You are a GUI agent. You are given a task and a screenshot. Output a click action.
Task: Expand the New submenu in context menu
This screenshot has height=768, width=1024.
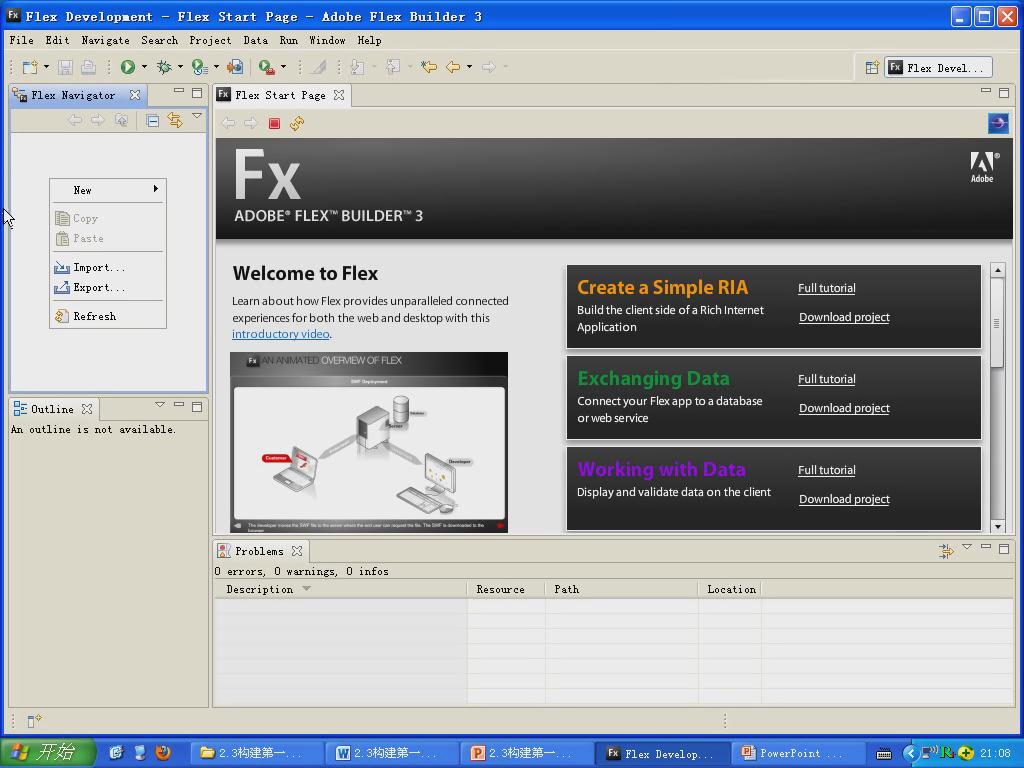click(x=108, y=190)
